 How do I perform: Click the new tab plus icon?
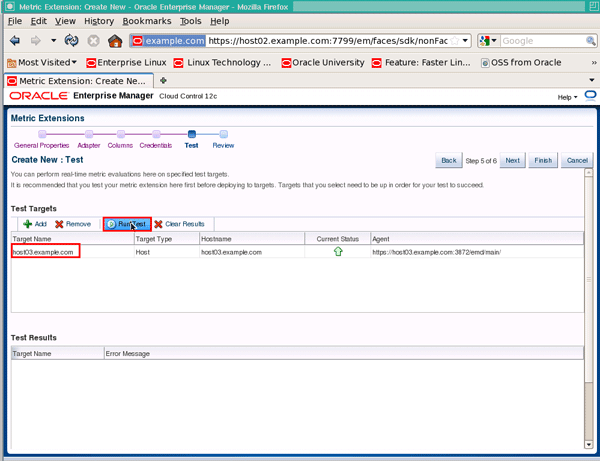point(163,80)
